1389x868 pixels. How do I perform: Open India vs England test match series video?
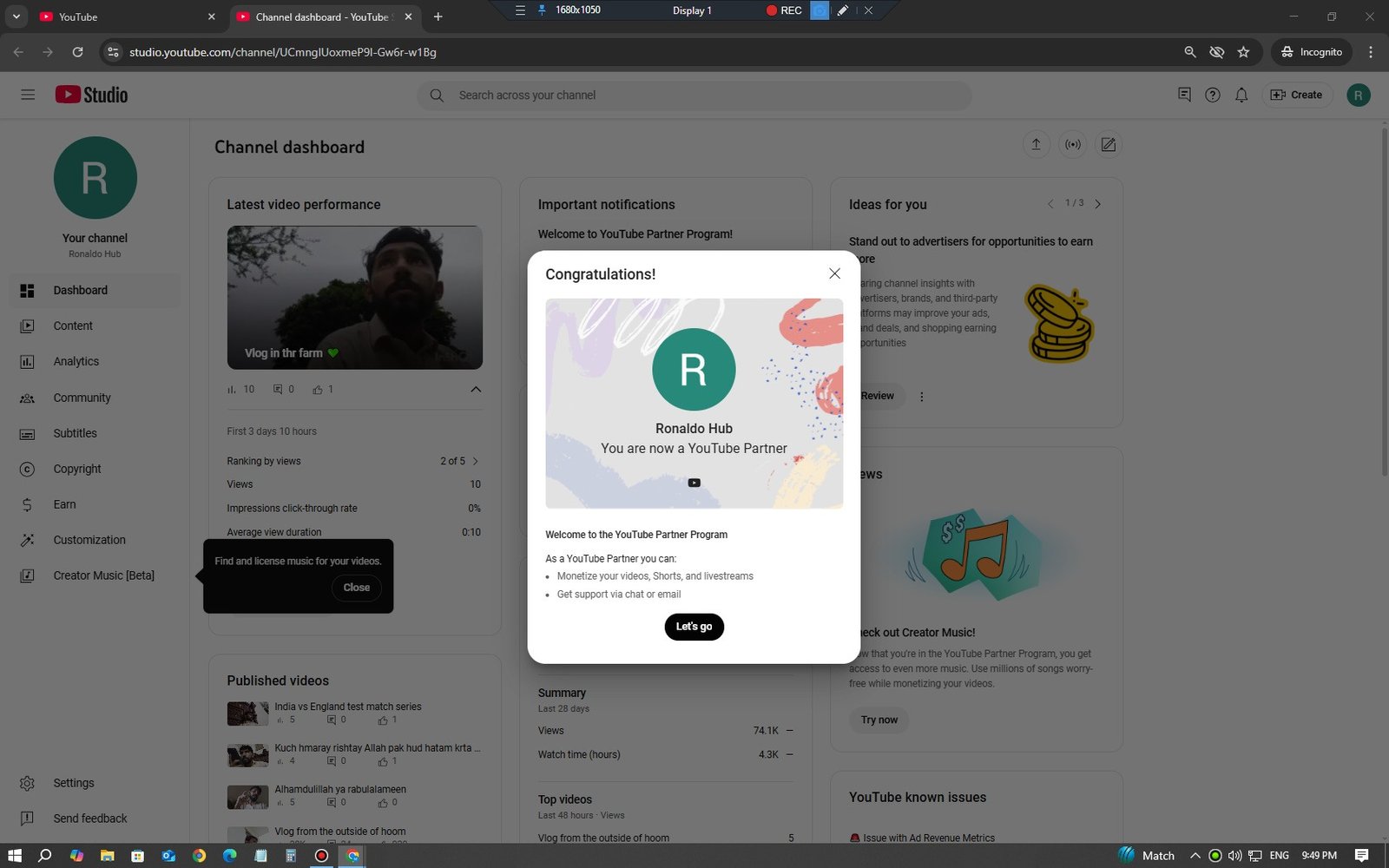[347, 707]
